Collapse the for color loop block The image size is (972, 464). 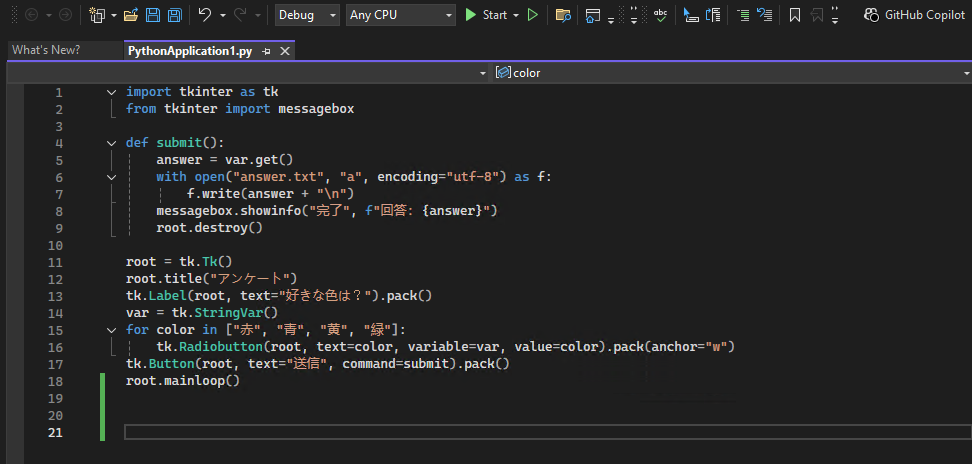tap(111, 330)
